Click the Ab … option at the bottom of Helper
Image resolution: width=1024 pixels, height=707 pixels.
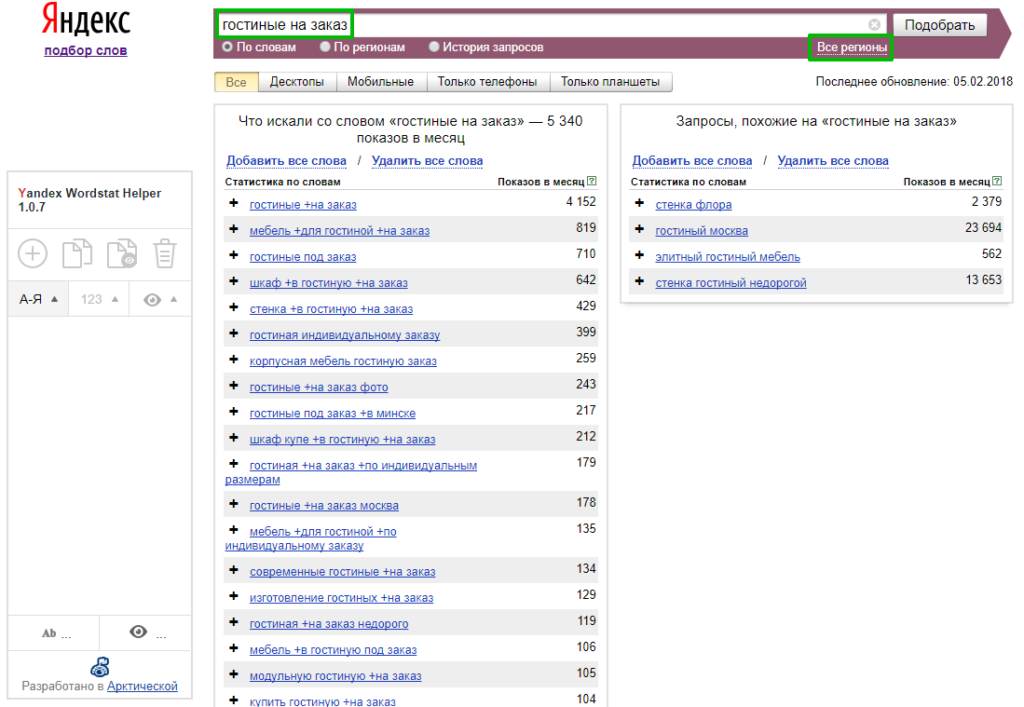pyautogui.click(x=56, y=633)
